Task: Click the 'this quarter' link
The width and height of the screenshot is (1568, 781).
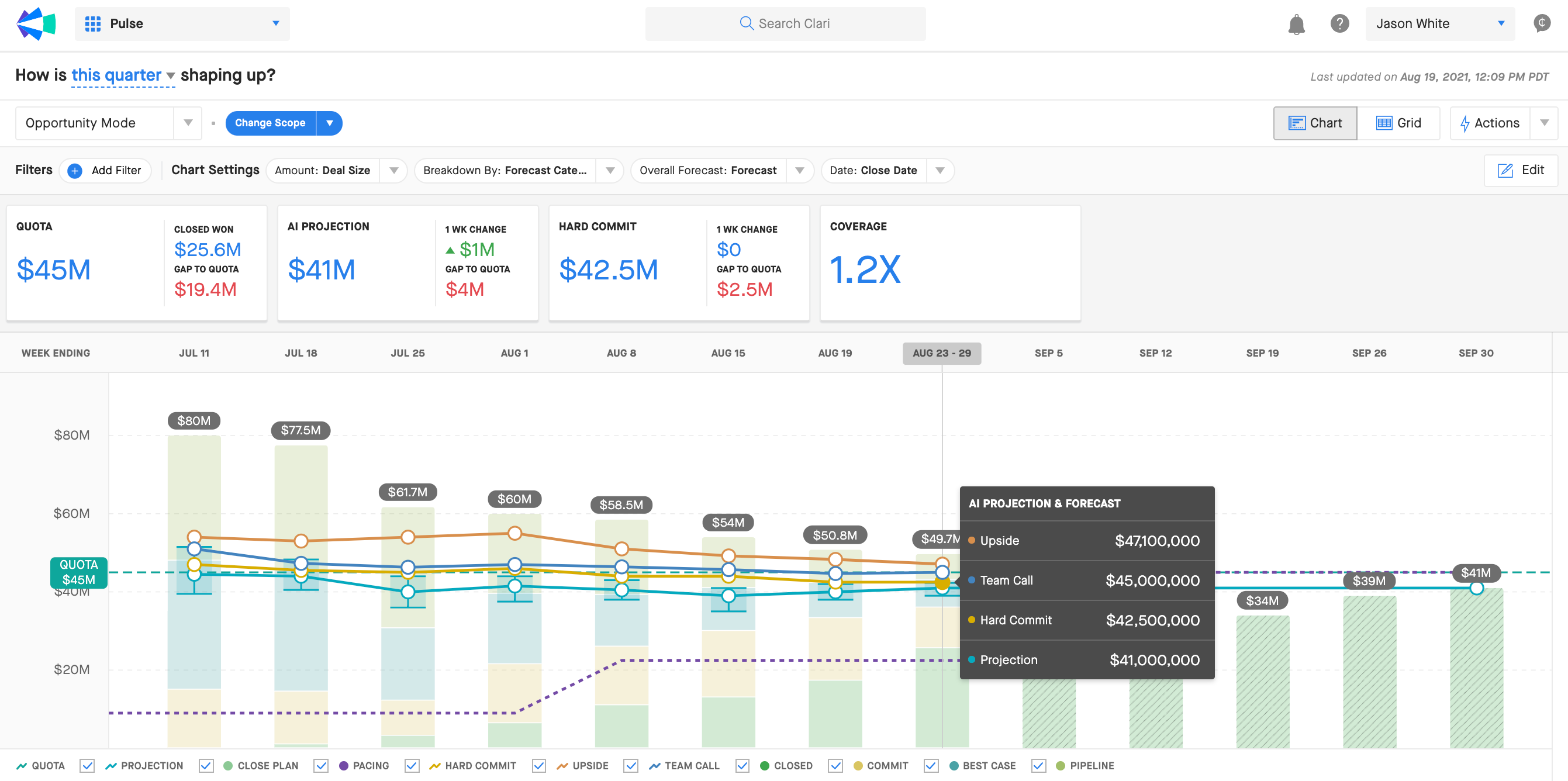Action: tap(116, 75)
